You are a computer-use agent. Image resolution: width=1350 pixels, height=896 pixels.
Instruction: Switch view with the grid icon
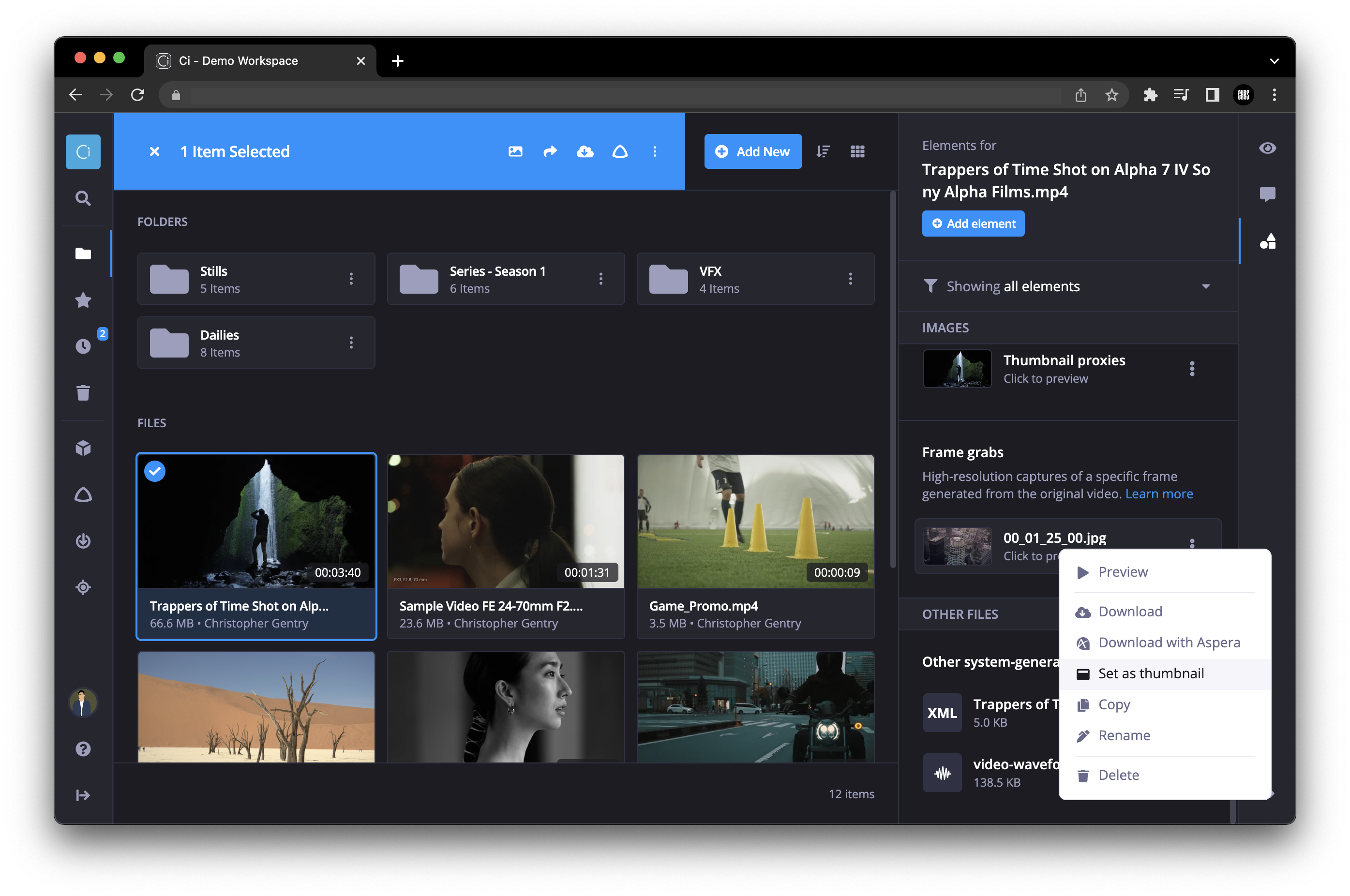click(857, 151)
